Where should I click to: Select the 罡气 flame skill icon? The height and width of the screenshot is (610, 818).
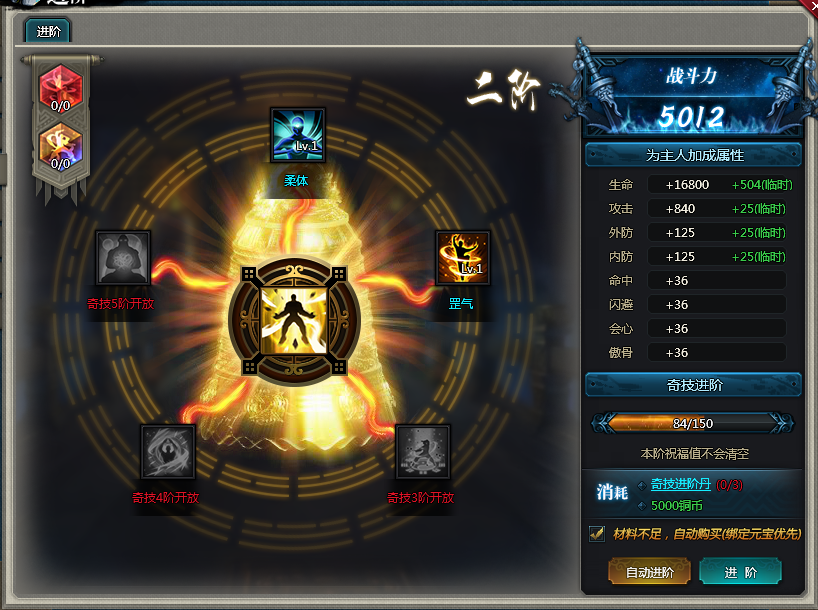point(463,258)
